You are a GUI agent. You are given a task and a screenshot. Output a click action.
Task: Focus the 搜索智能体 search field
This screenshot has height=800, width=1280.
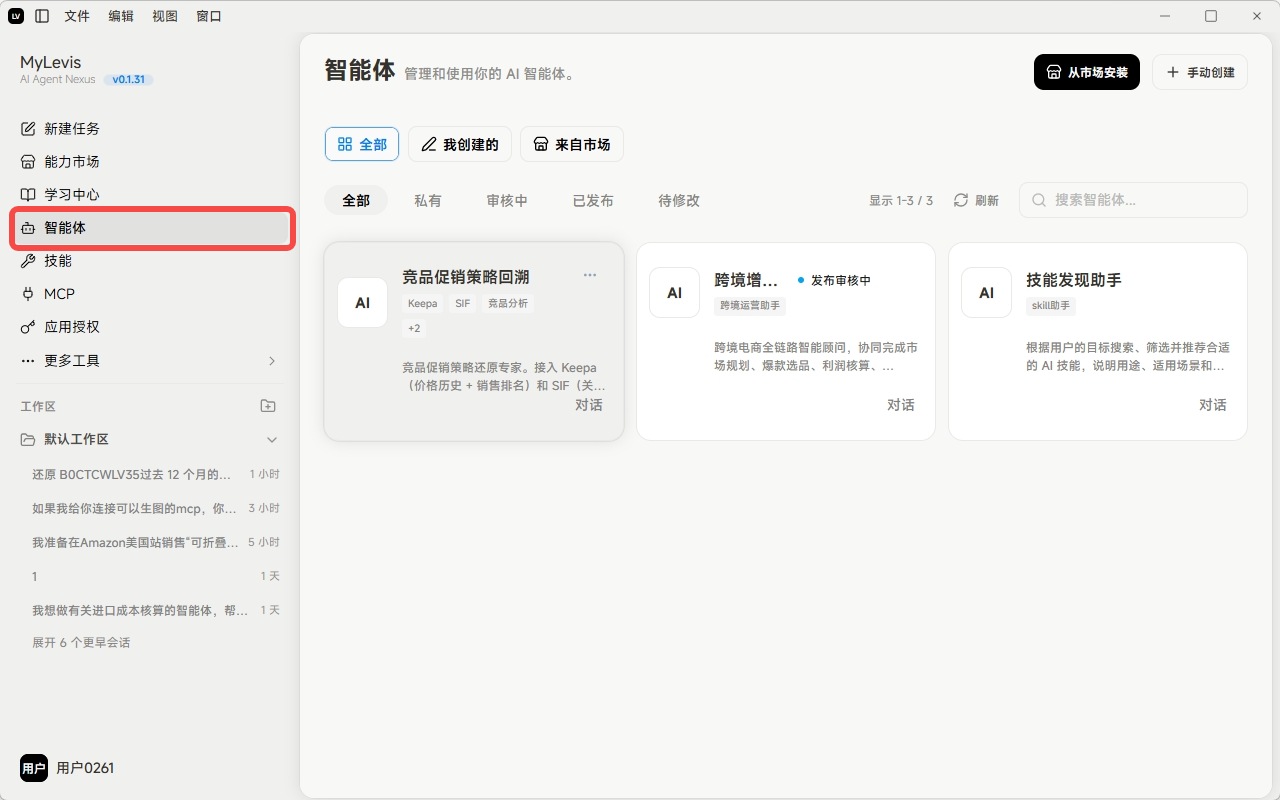(1133, 200)
